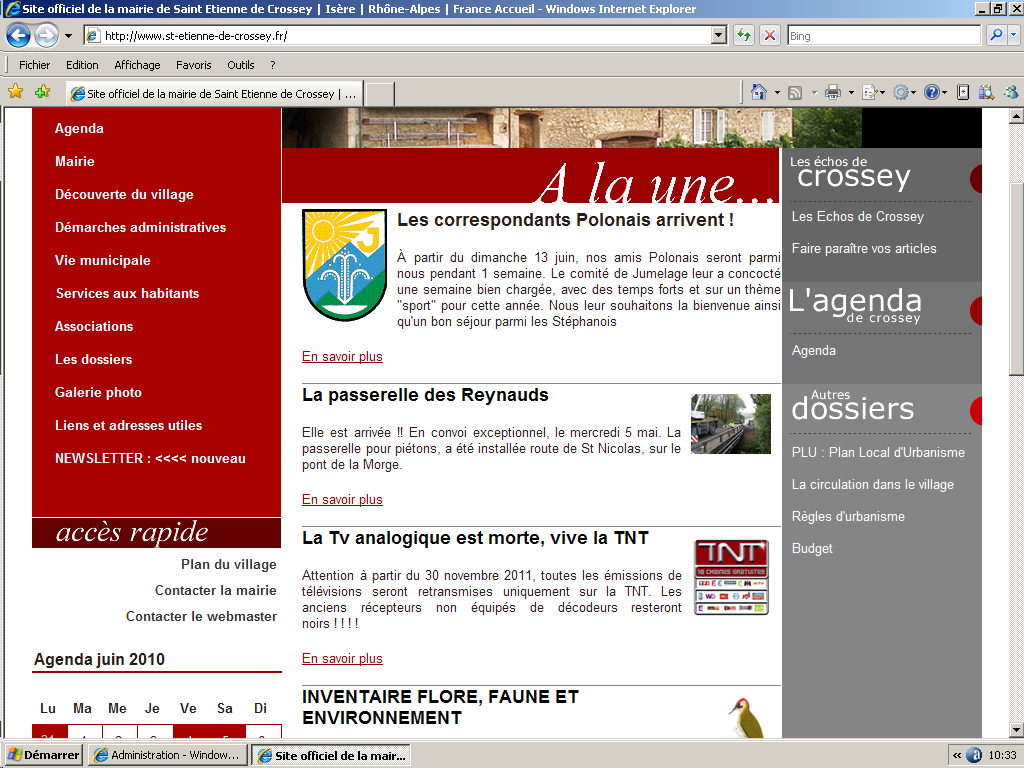This screenshot has width=1024, height=768.
Task: Go to the Home page icon
Action: pos(760,92)
